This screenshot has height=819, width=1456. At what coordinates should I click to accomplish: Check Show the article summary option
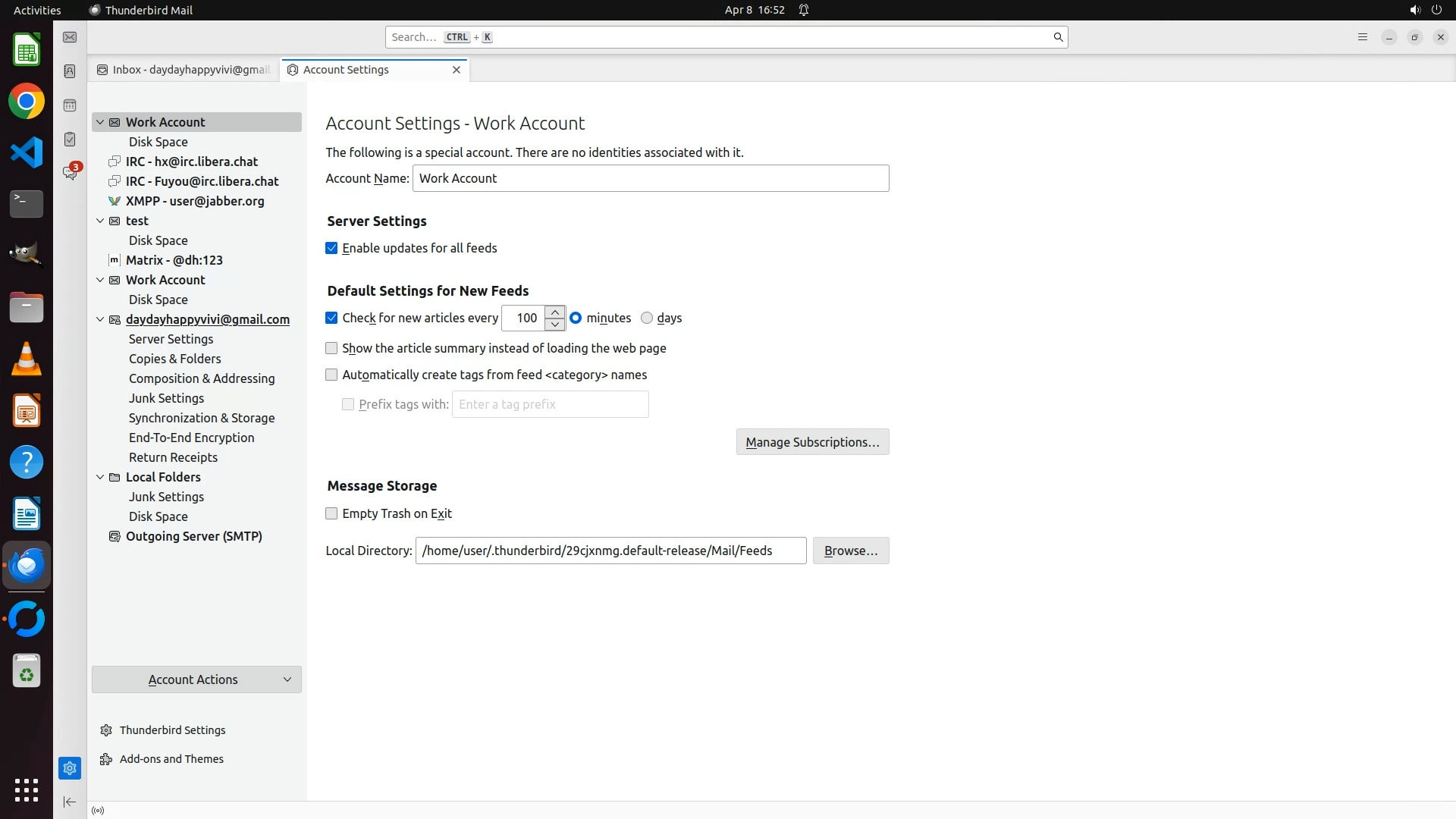tap(331, 348)
